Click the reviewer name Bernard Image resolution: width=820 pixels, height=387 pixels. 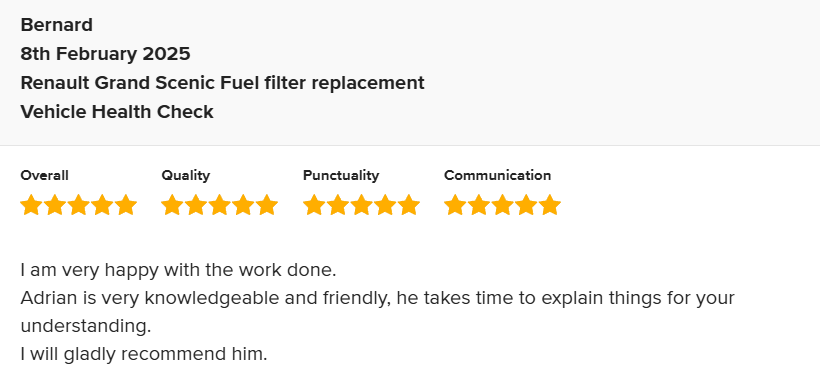[x=56, y=25]
